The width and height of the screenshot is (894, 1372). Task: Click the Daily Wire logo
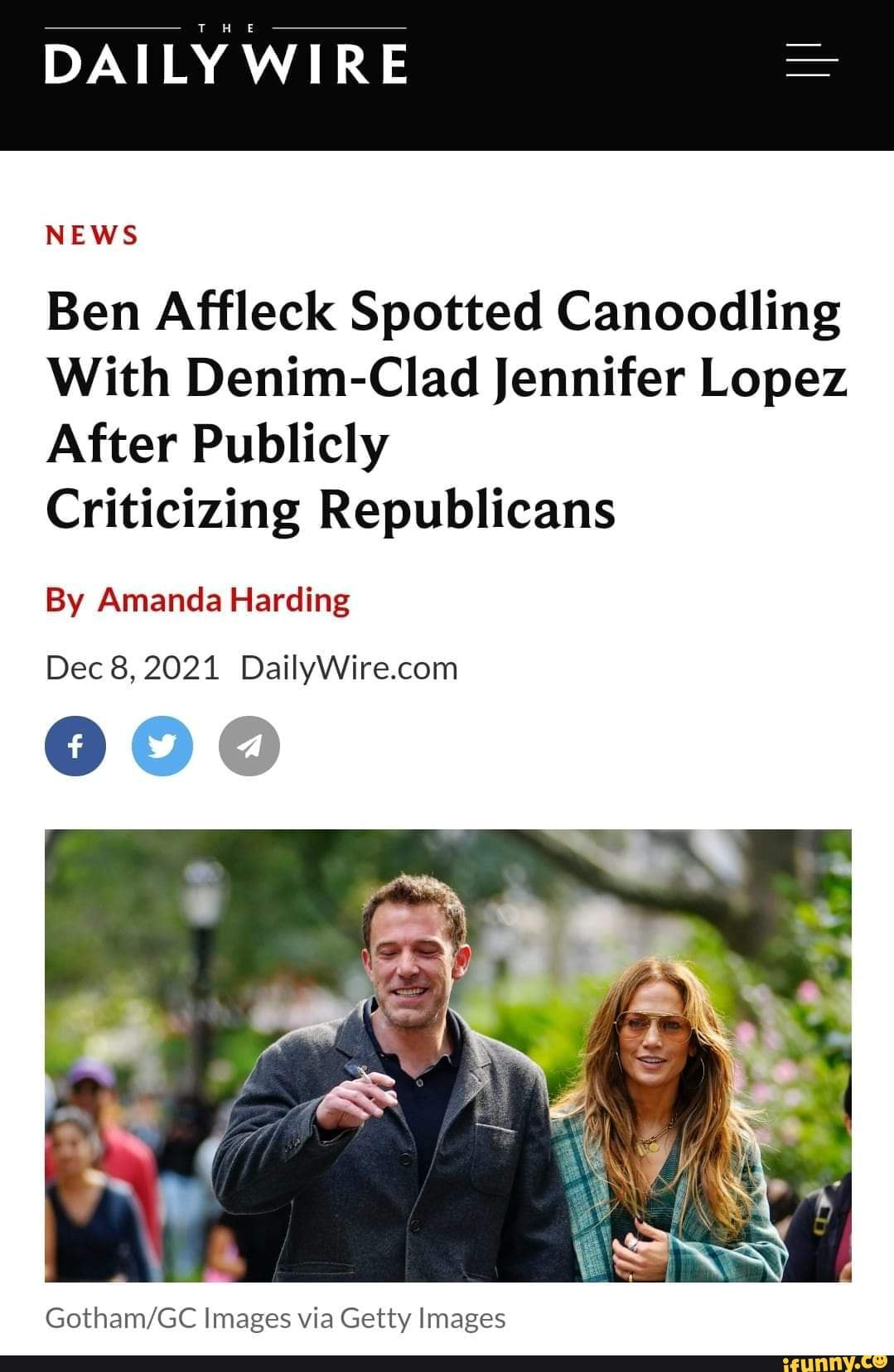pyautogui.click(x=225, y=64)
